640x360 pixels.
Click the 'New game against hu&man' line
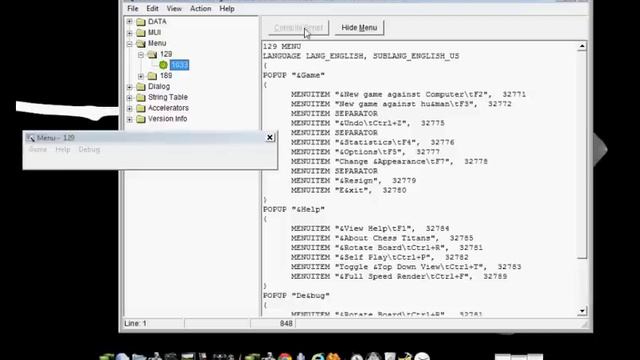401,104
